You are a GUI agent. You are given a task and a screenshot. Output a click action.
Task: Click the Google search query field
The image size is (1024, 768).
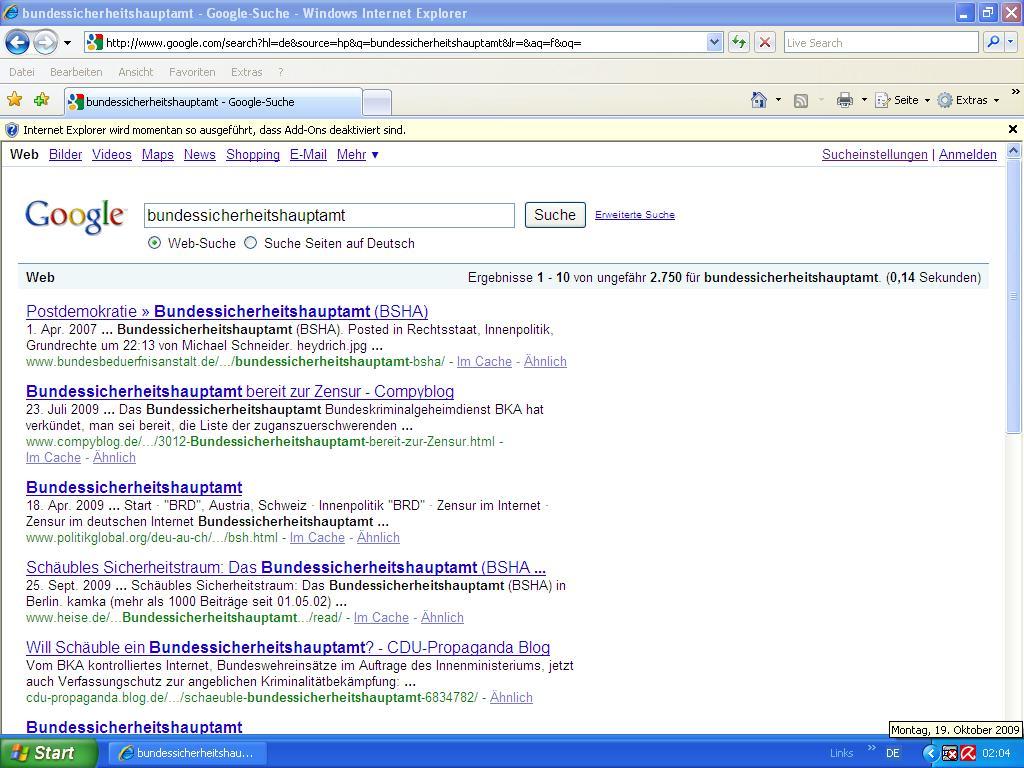[x=329, y=216]
